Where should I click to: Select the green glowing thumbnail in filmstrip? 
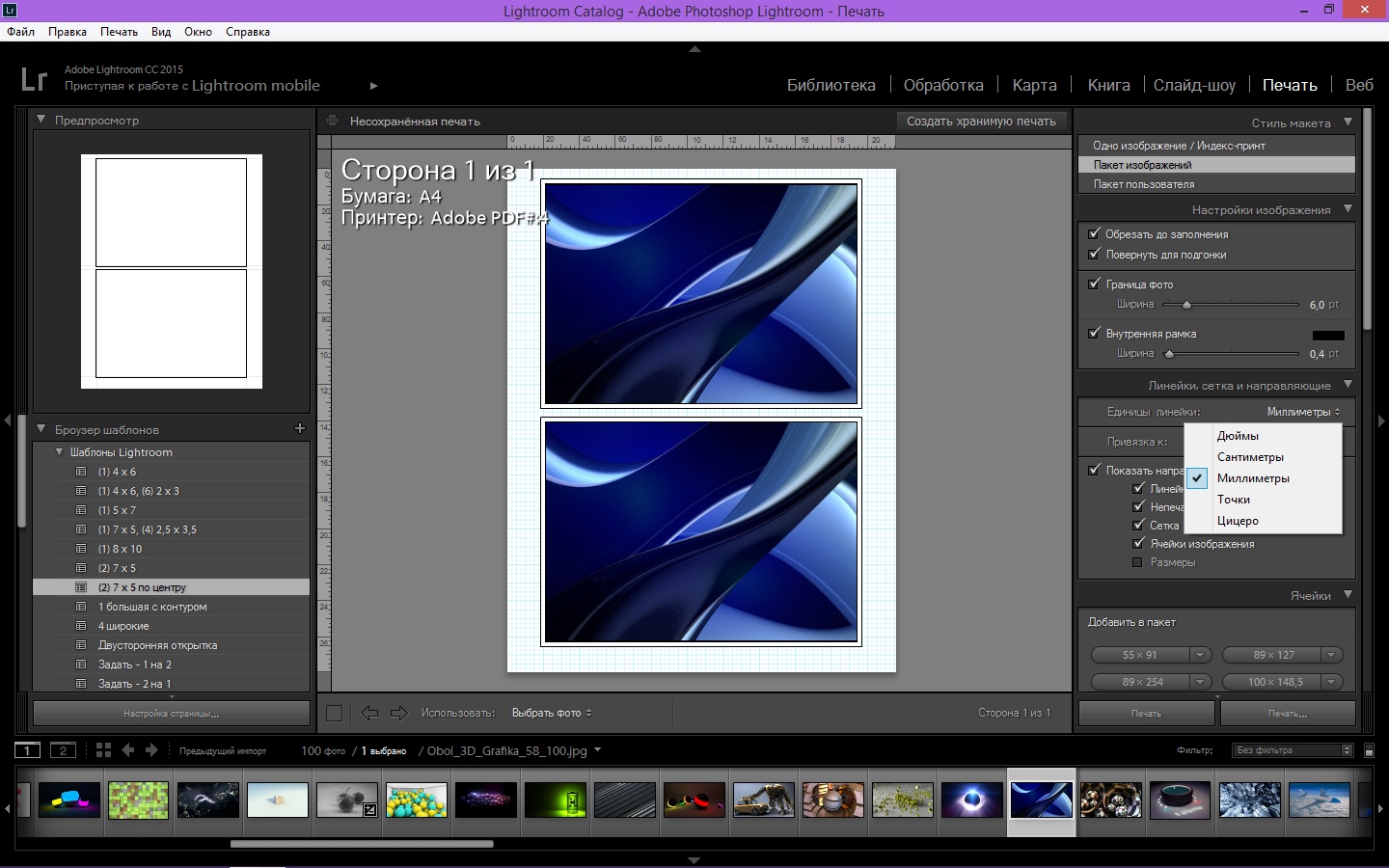[556, 800]
